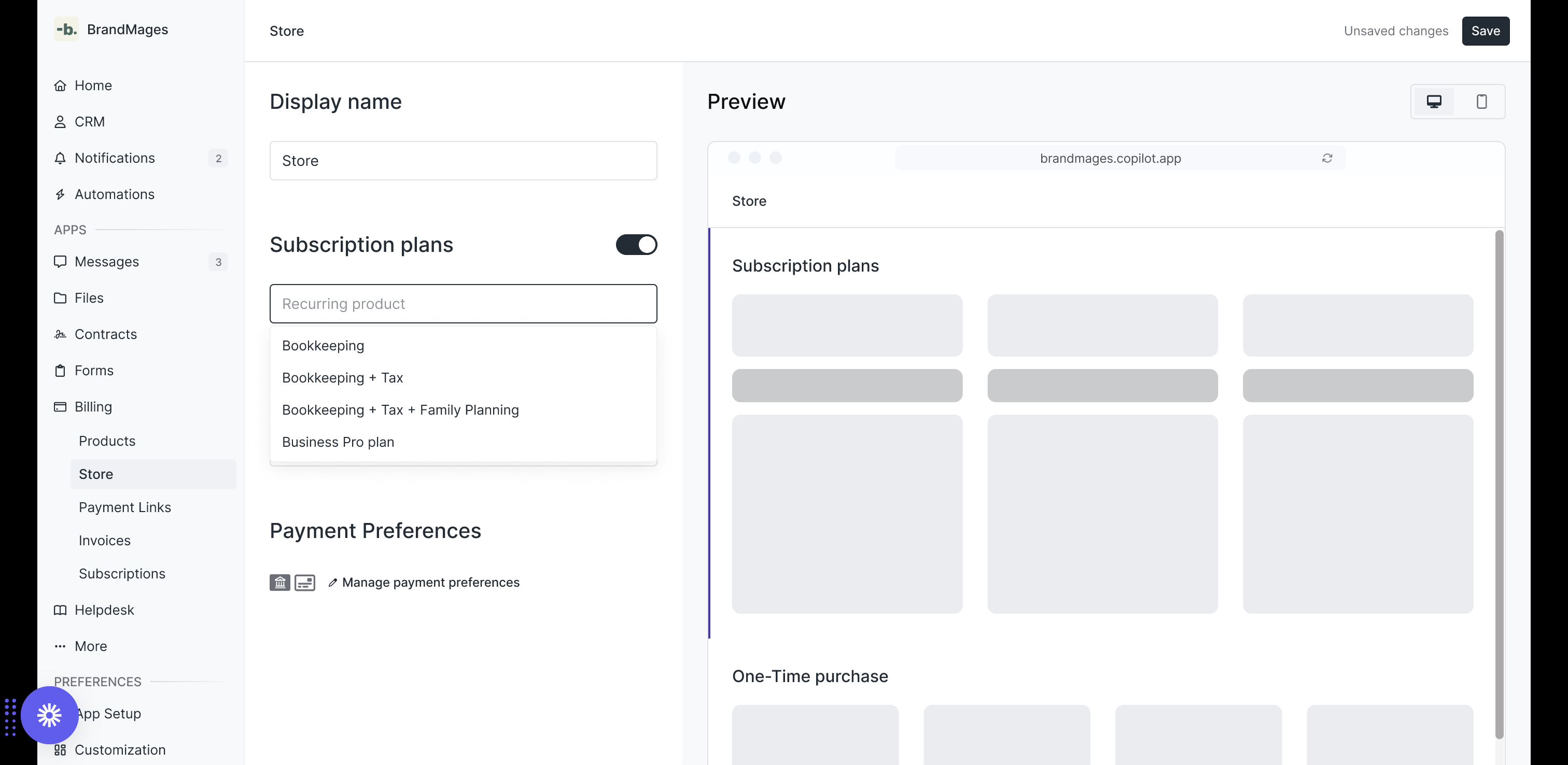Open App Setup preferences
The width and height of the screenshot is (1568, 765).
click(109, 713)
